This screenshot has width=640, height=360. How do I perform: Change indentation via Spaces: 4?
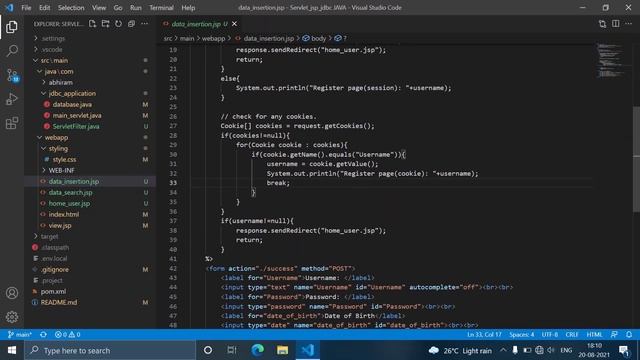point(522,334)
